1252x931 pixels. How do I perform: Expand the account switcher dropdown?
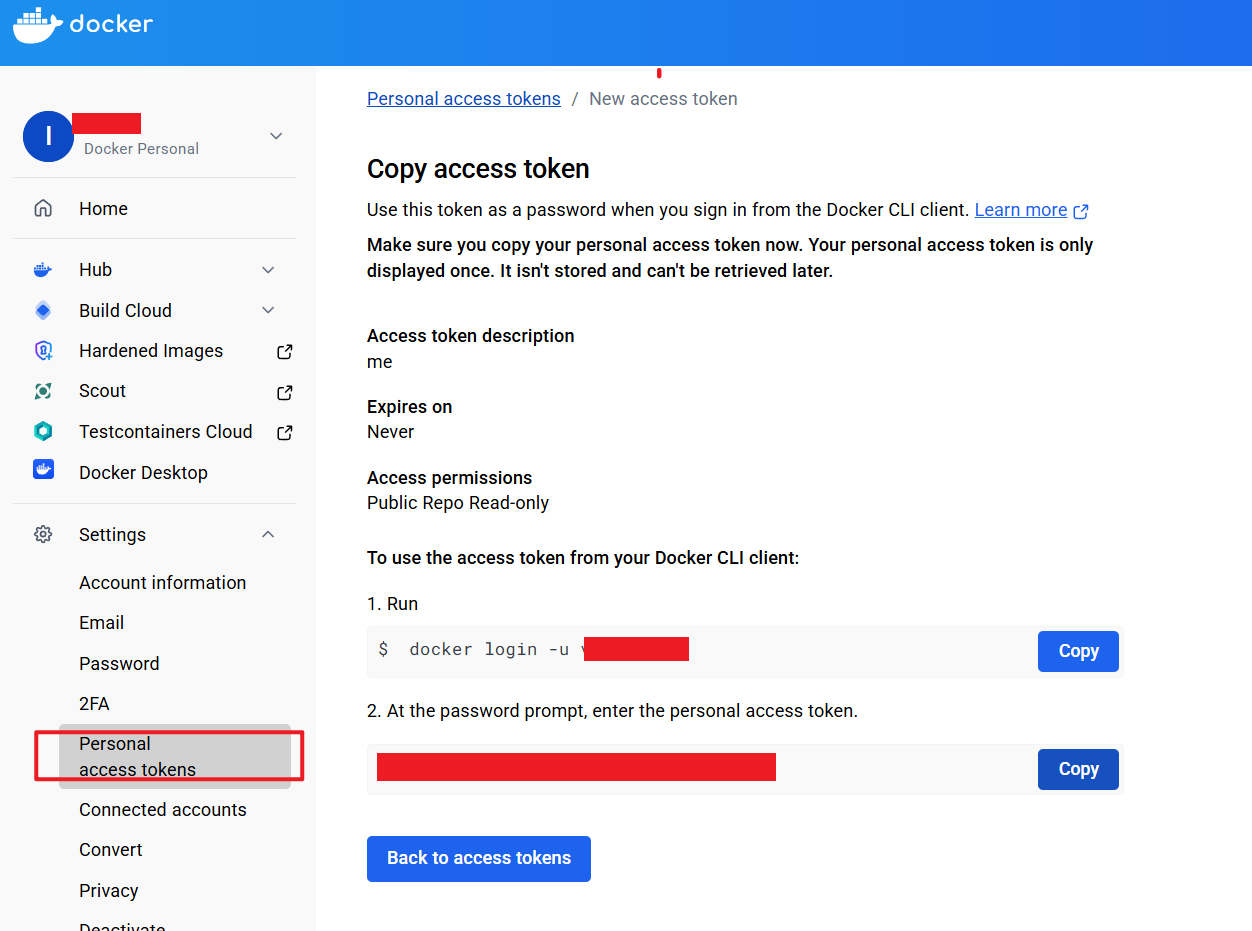coord(276,136)
